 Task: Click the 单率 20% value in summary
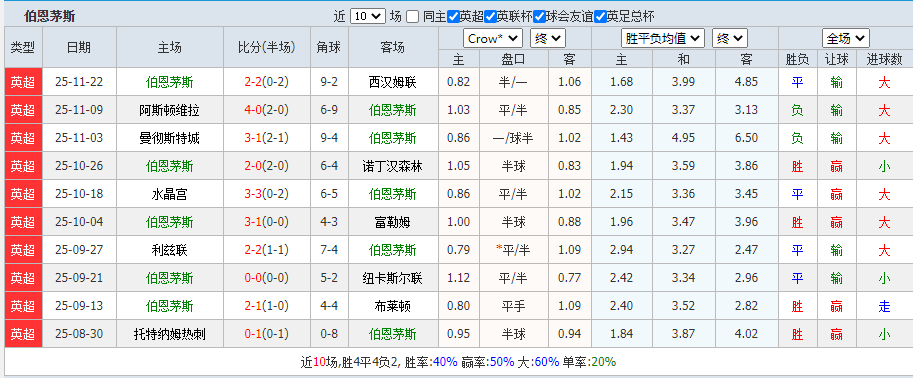click(x=603, y=362)
